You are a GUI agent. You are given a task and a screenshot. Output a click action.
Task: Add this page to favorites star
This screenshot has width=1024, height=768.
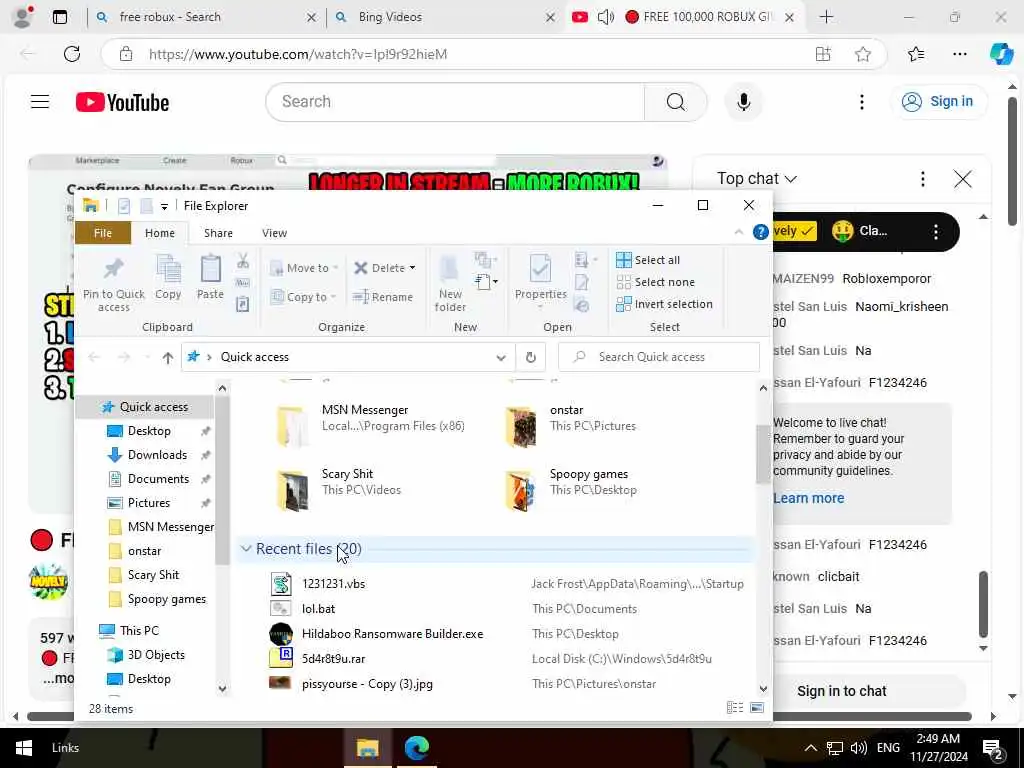click(x=863, y=54)
